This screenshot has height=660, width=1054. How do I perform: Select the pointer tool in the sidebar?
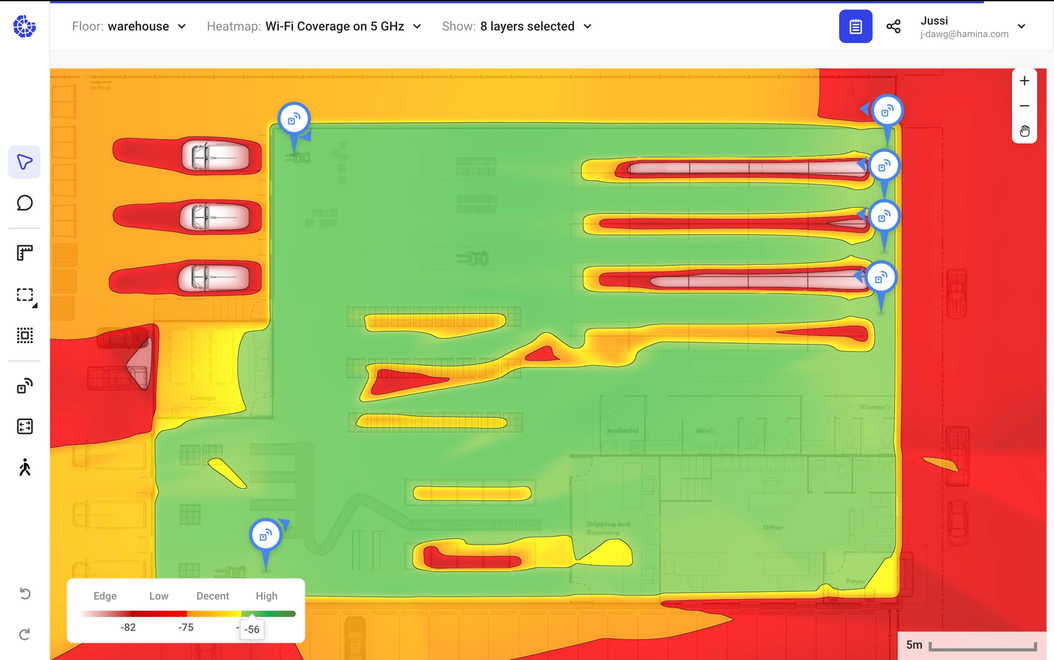click(24, 161)
